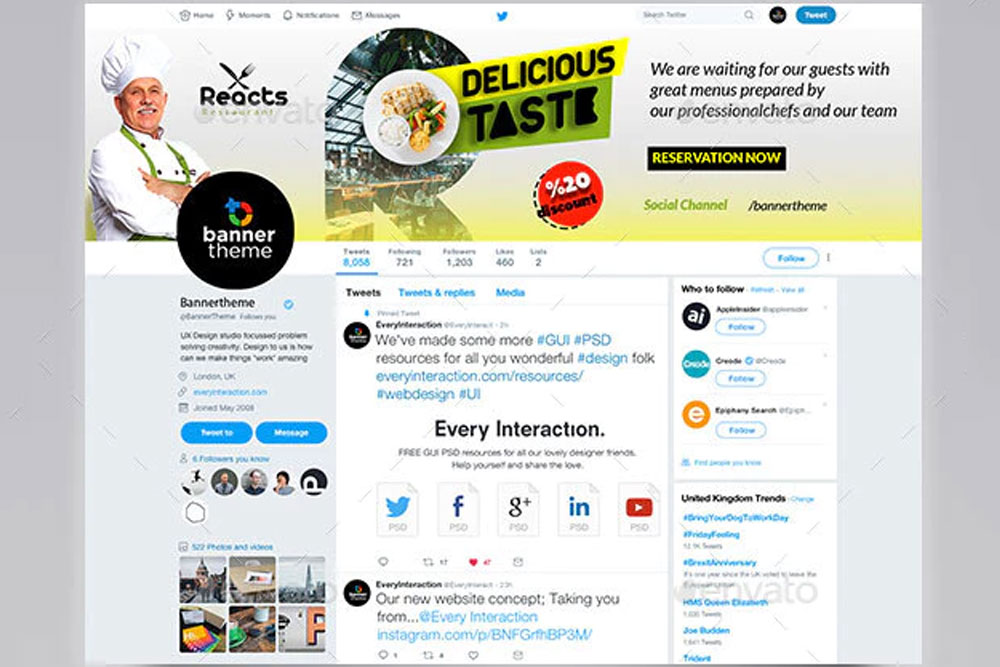The image size is (1000, 667).
Task: Open the more options dots beside Follow
Action: (x=828, y=258)
